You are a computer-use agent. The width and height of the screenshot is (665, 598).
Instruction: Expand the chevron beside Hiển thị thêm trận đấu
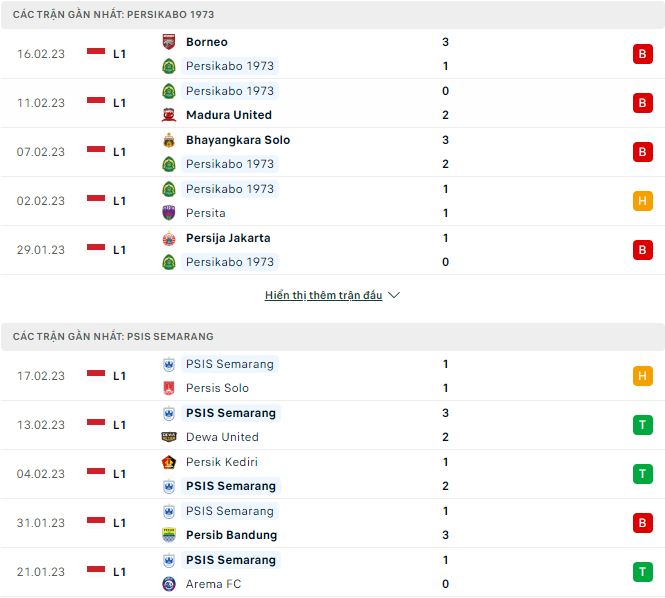(394, 296)
